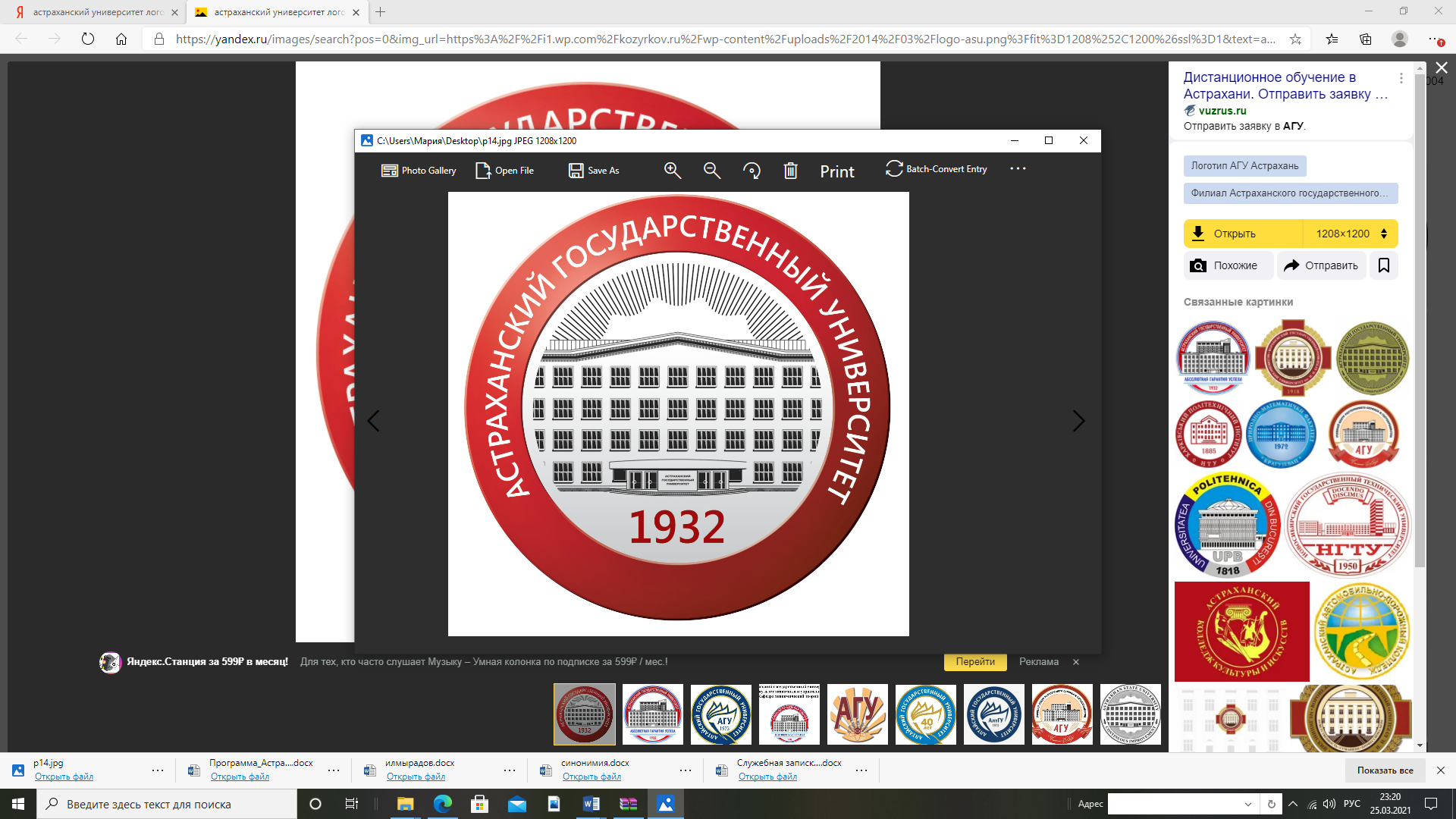The image size is (1456, 819).
Task: Open options for p14.jpg download
Action: coord(158,770)
